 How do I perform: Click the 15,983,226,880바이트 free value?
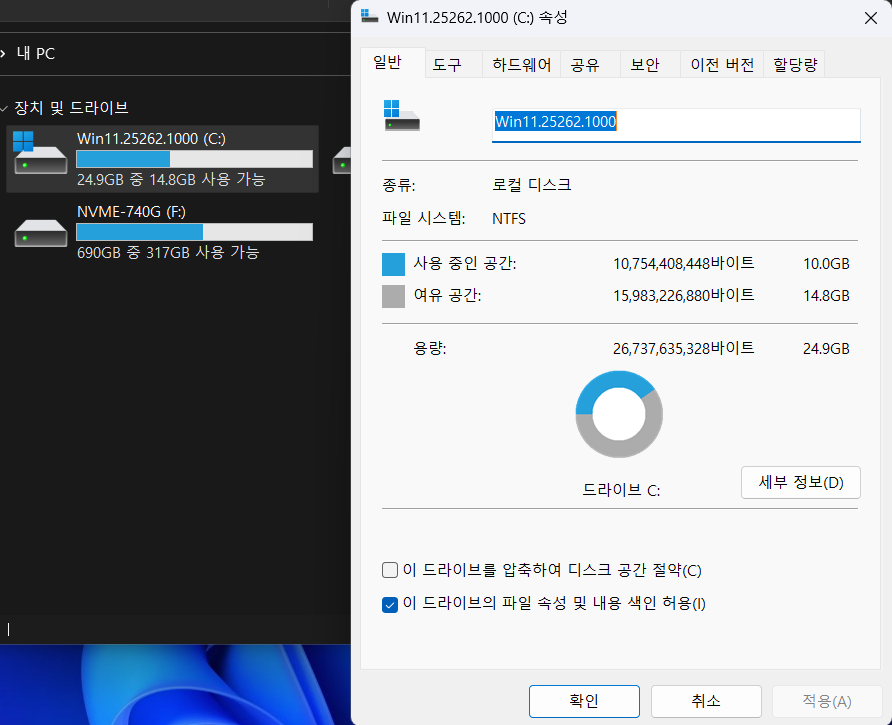(x=684, y=295)
